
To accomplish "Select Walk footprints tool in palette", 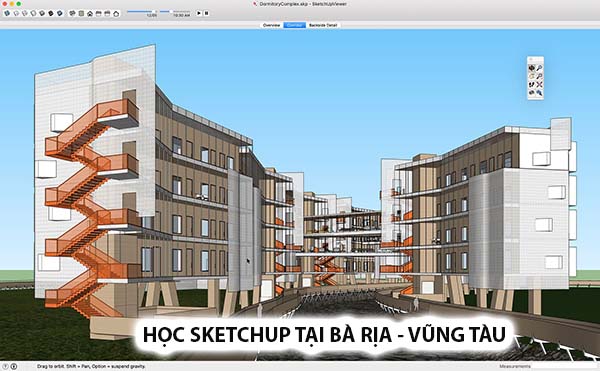I will click(532, 85).
